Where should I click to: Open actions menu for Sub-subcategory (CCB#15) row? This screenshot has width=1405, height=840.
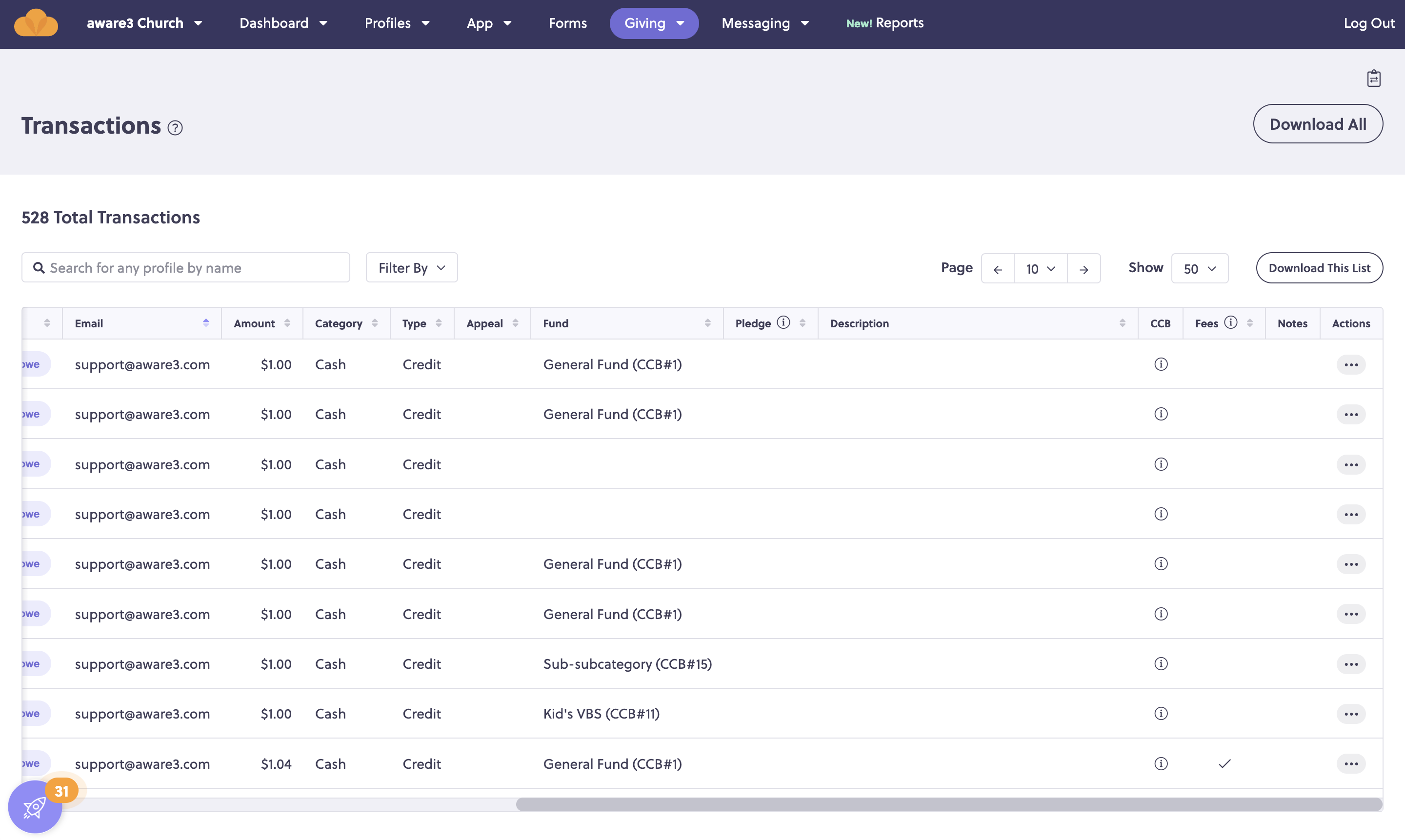point(1351,664)
